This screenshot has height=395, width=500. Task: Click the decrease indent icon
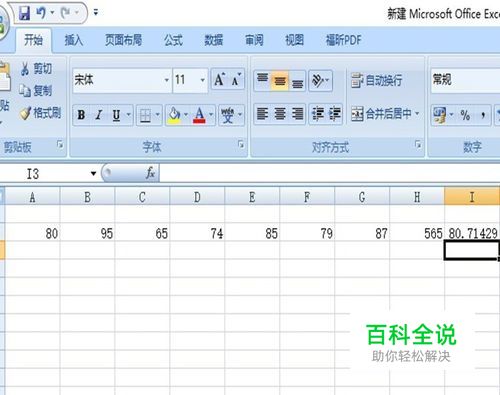317,114
